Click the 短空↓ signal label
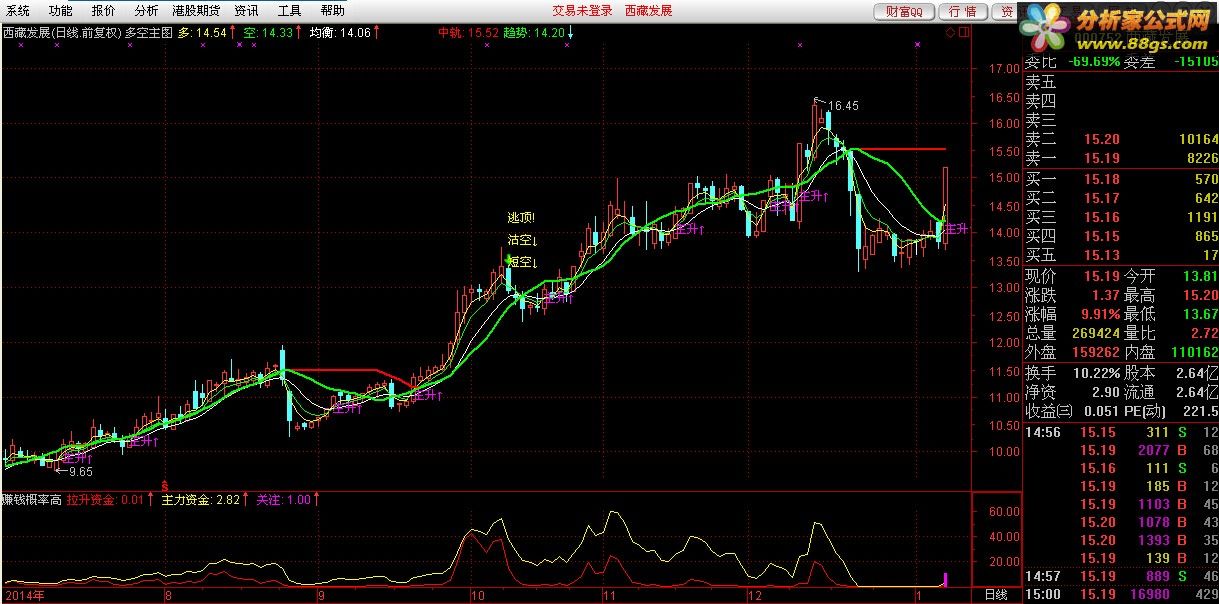The width and height of the screenshot is (1219, 604). 523,263
